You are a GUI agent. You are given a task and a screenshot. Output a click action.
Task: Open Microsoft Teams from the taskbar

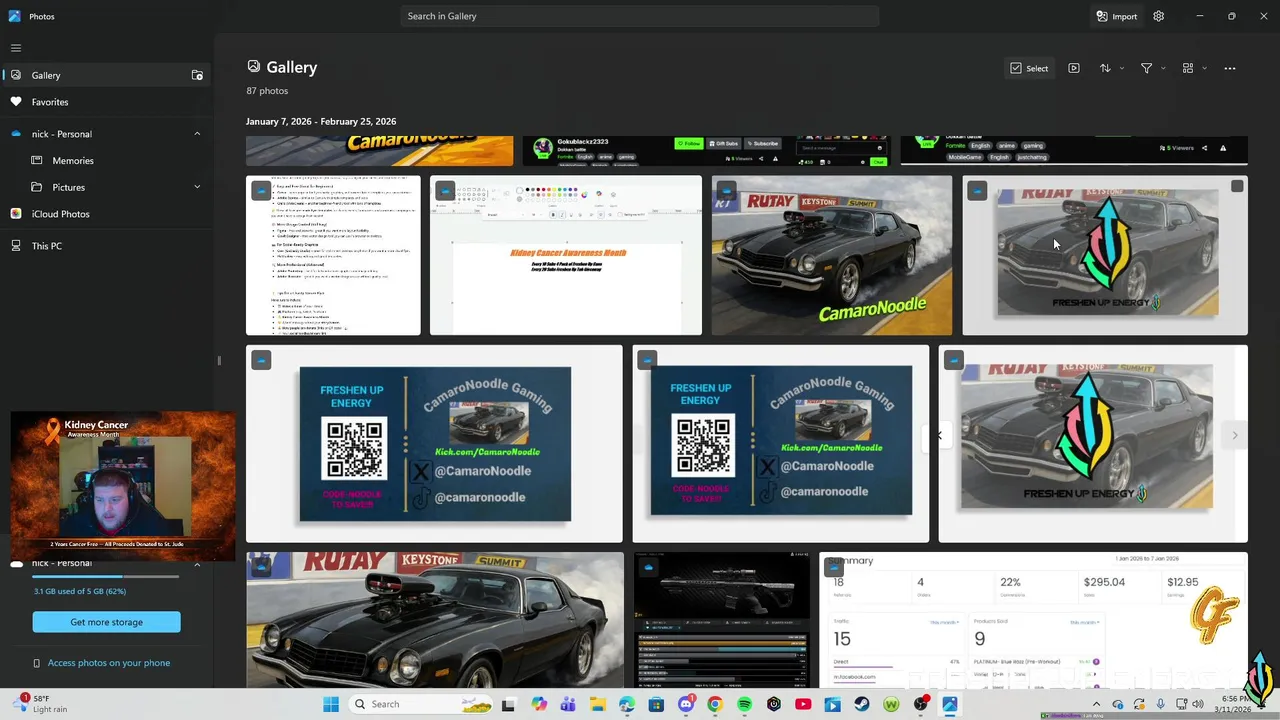point(568,704)
